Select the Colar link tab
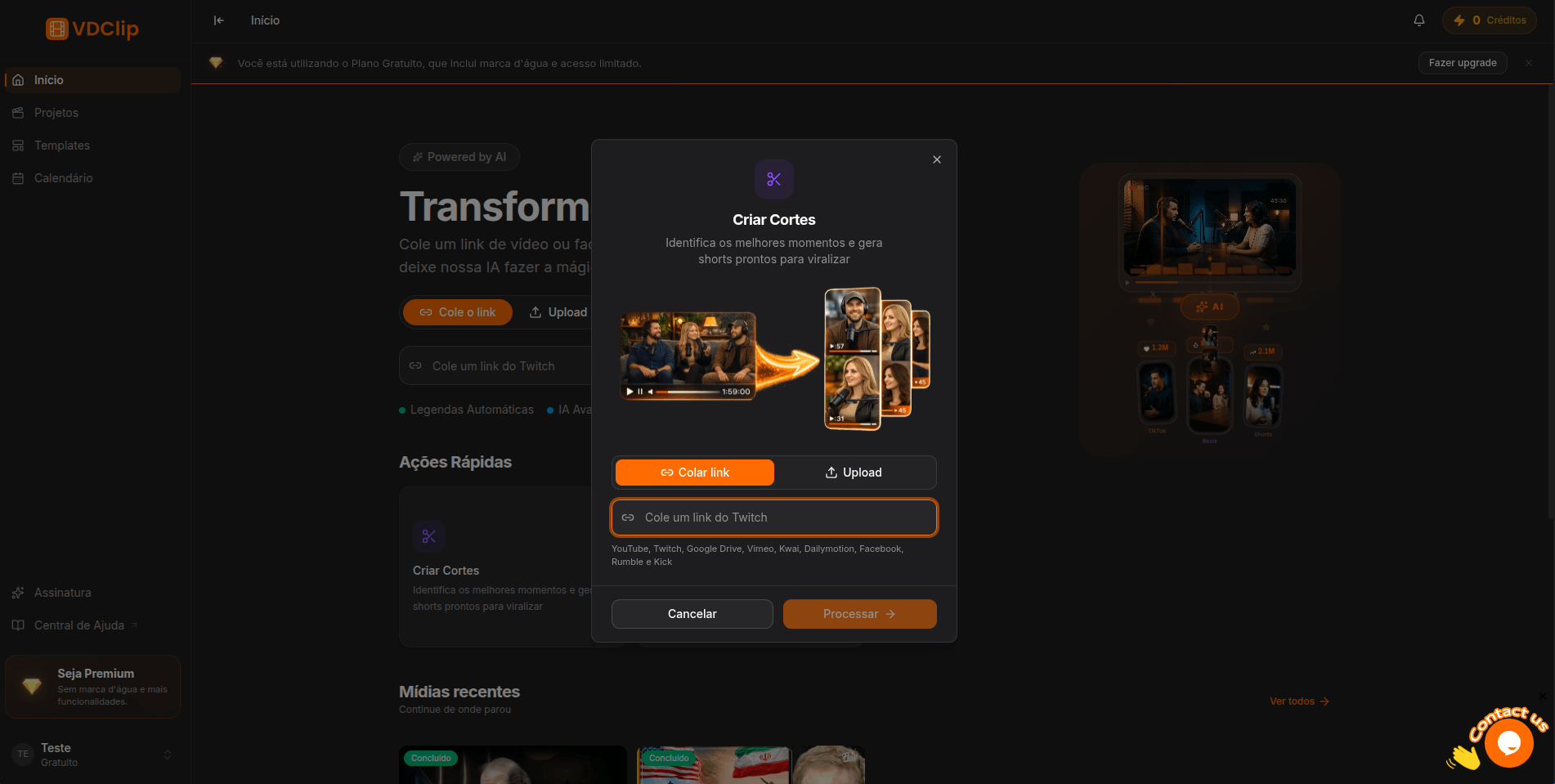 click(x=694, y=473)
